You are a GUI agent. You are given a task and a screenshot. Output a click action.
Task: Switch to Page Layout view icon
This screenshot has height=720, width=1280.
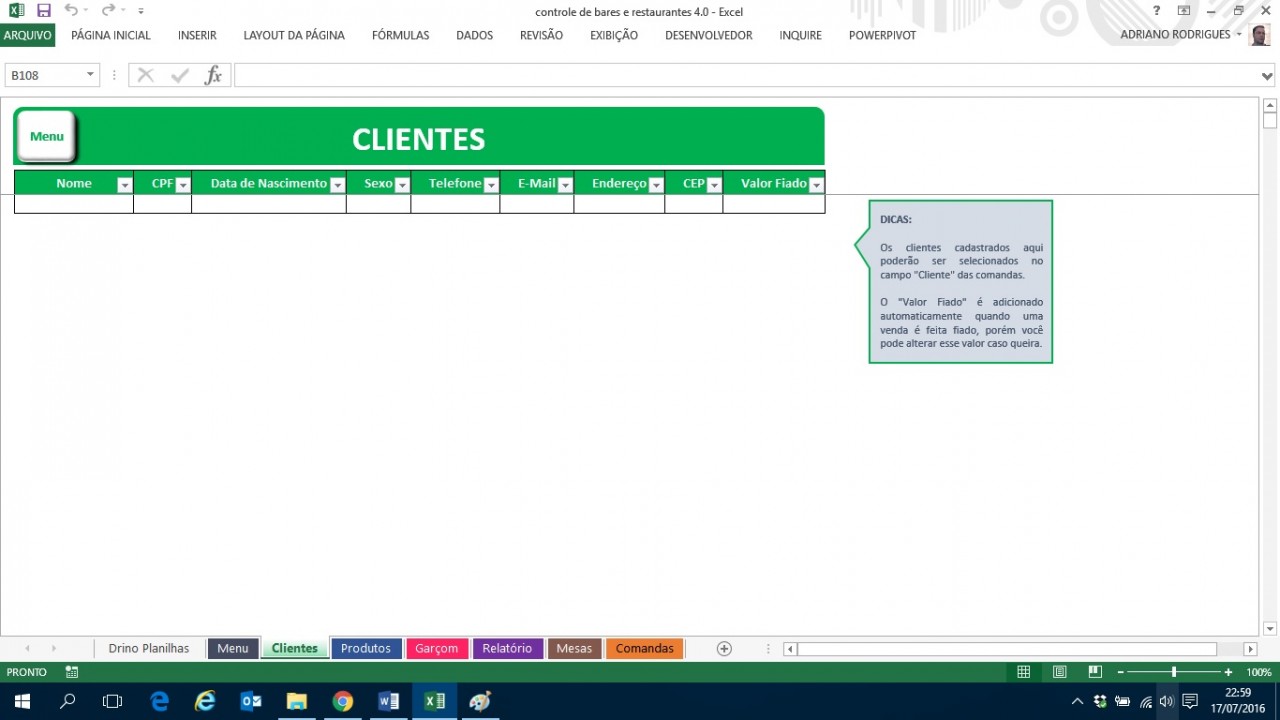pyautogui.click(x=1059, y=672)
